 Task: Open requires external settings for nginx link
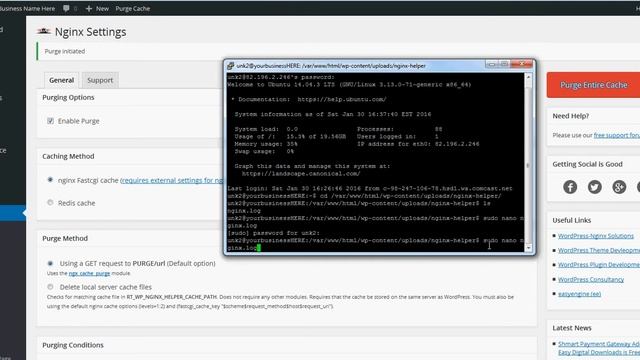[x=172, y=180]
